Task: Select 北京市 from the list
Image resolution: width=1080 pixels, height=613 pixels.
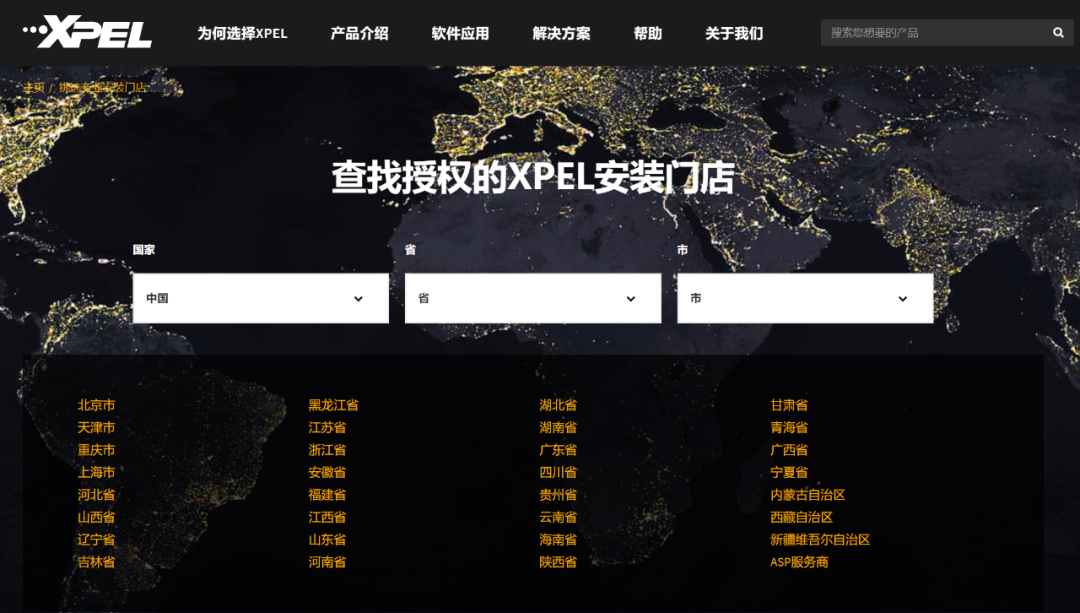Action: 96,405
